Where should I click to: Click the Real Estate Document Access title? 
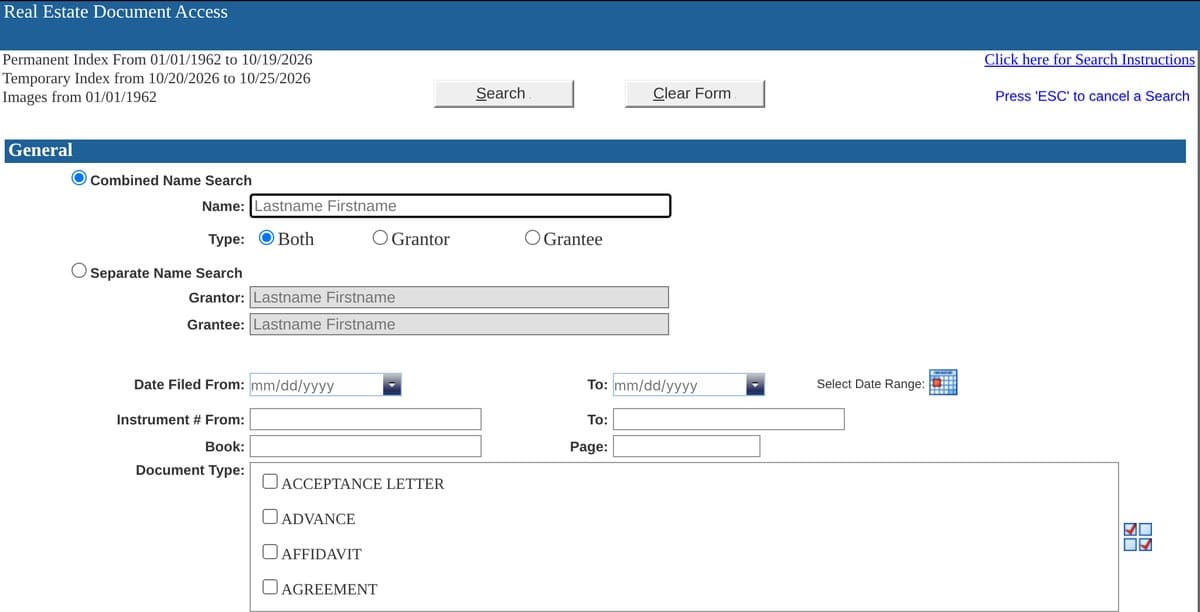point(116,12)
